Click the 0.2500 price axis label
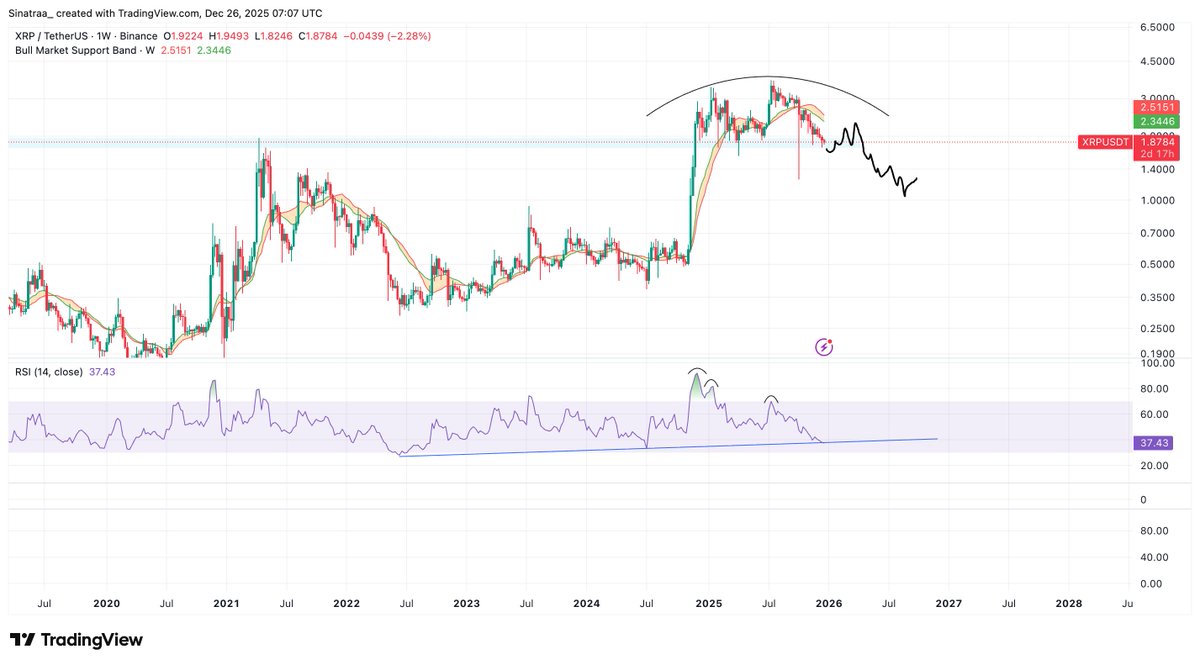1200x665 pixels. pyautogui.click(x=1158, y=330)
